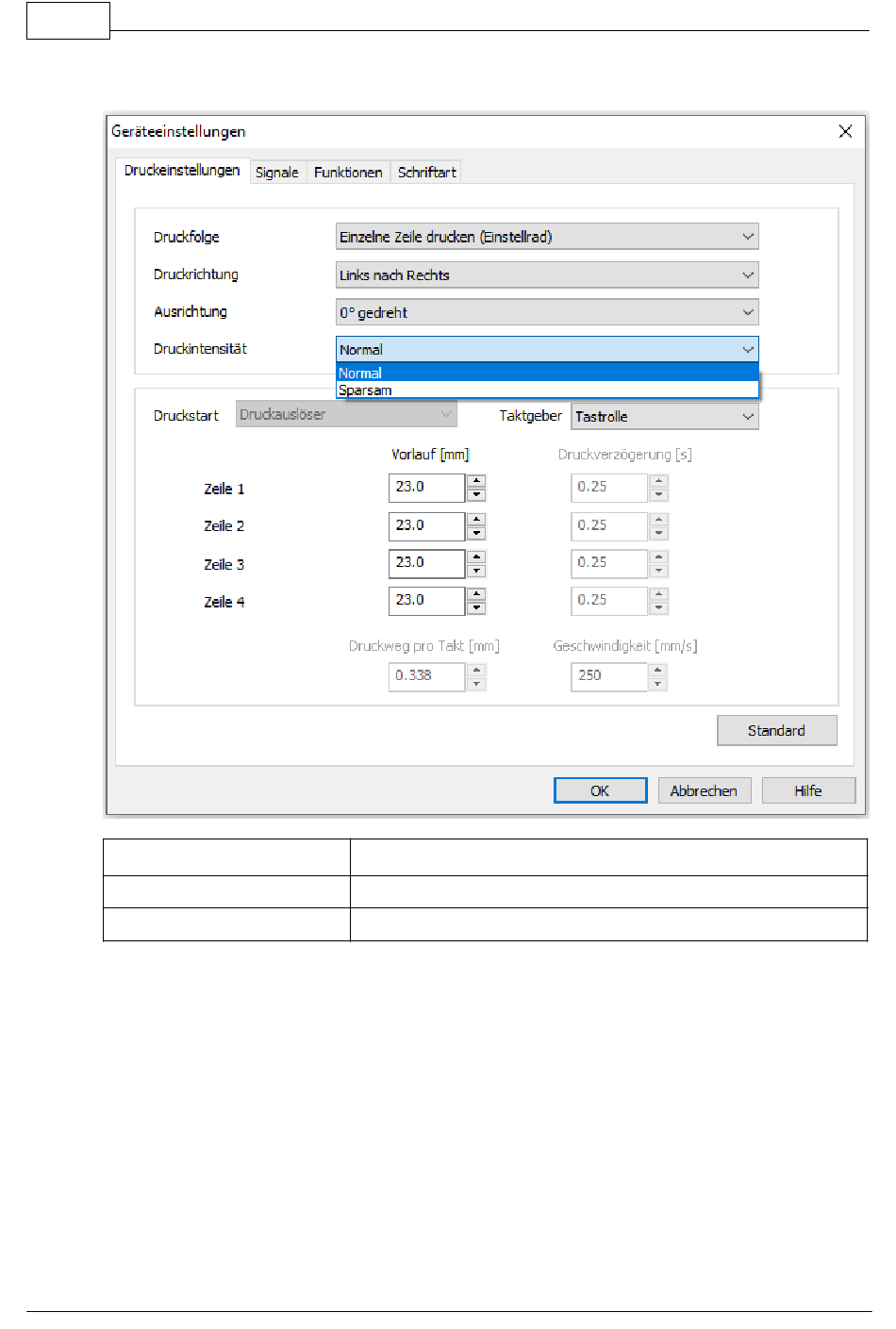Focus the Zeile 4 Vorlauf field

pyautogui.click(x=426, y=601)
